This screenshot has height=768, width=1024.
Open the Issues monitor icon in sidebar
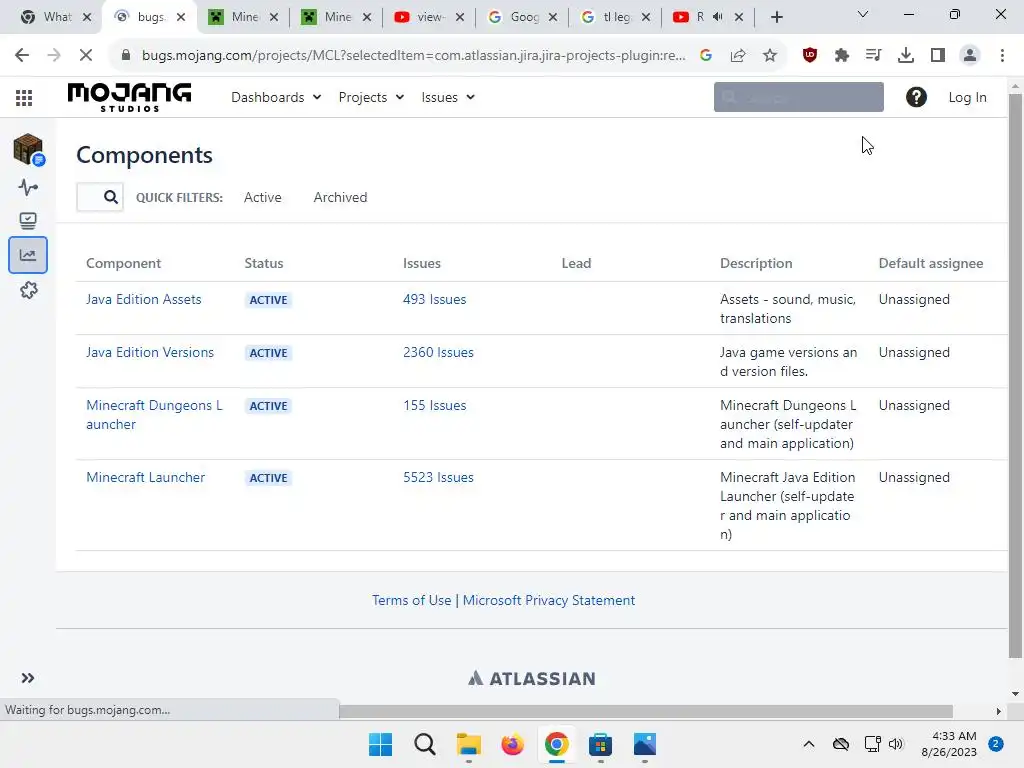click(x=28, y=221)
